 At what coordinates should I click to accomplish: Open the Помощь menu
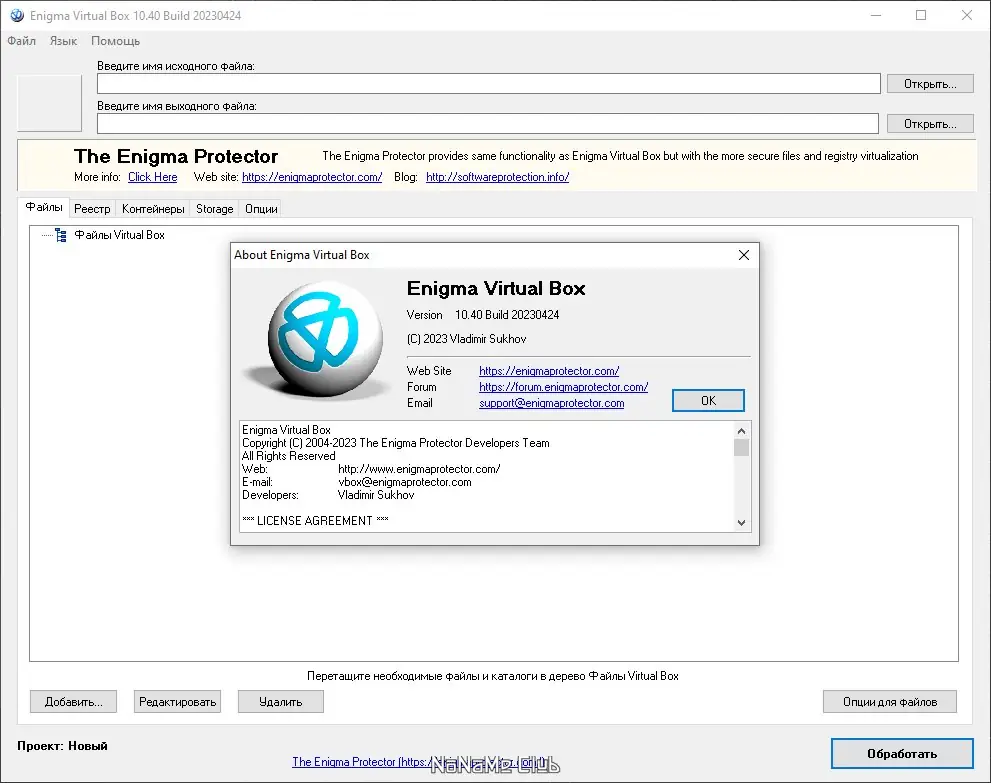[116, 41]
